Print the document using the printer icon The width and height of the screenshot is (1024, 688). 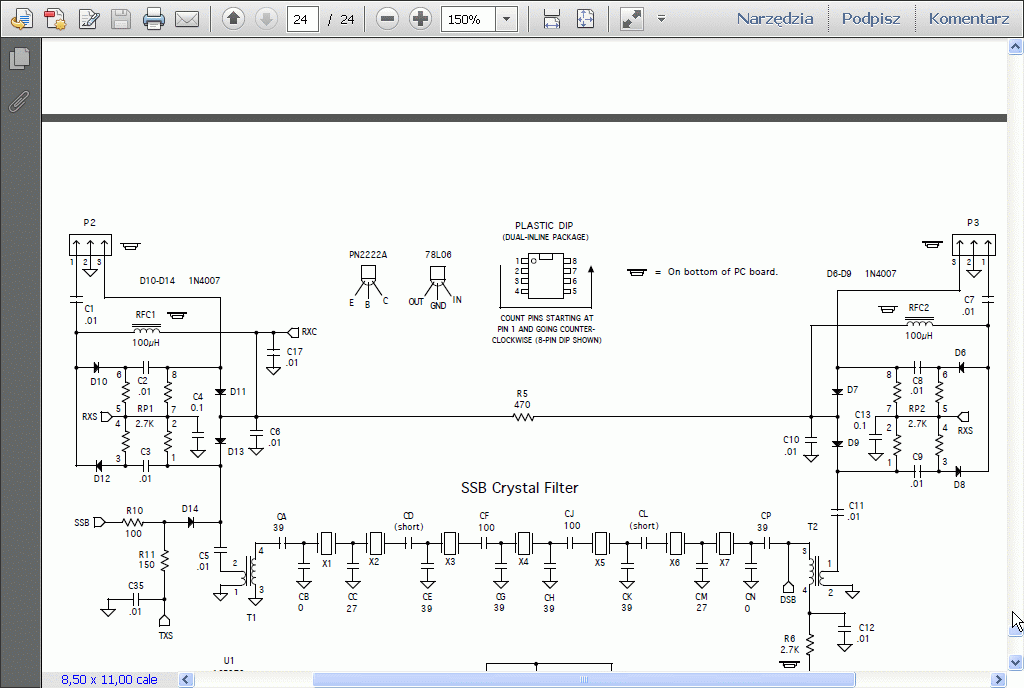pyautogui.click(x=153, y=18)
